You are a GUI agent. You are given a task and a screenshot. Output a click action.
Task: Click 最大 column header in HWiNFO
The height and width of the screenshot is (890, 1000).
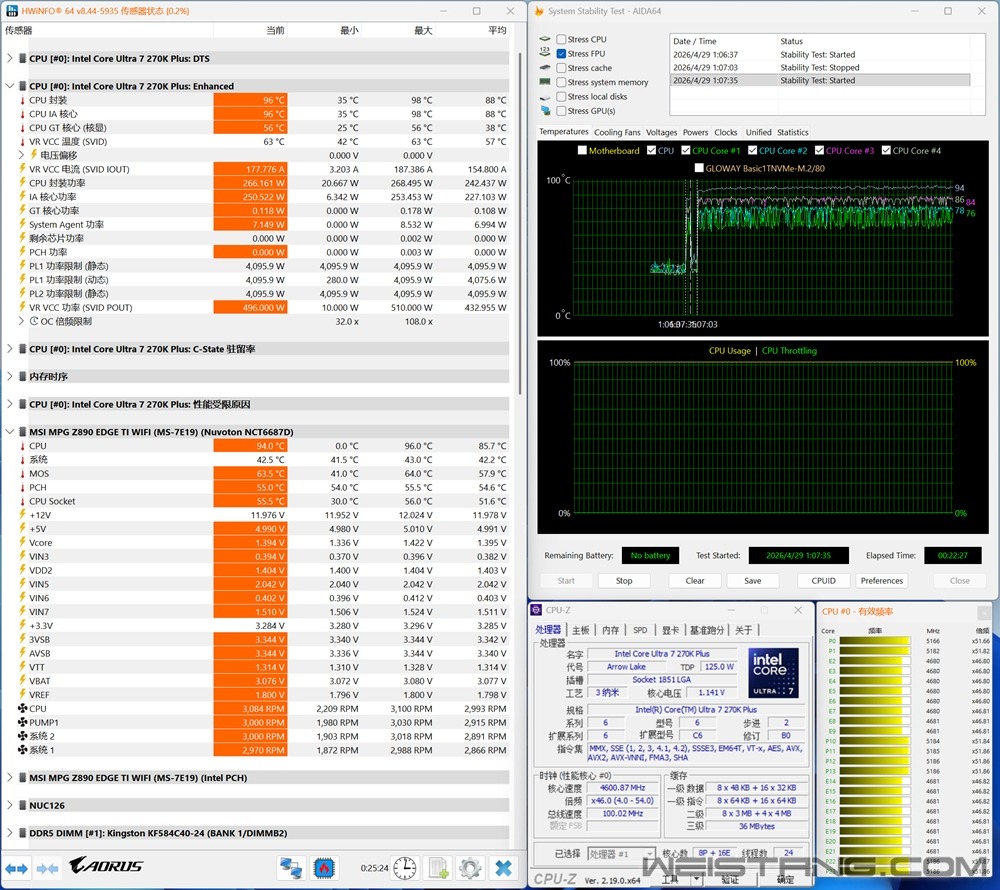tap(423, 30)
